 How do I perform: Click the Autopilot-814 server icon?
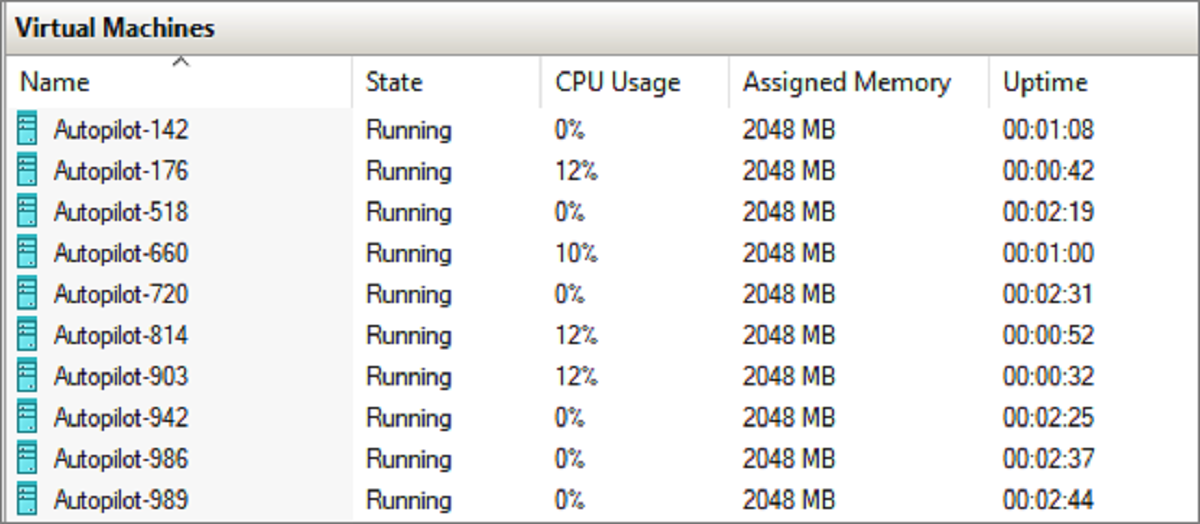point(28,335)
